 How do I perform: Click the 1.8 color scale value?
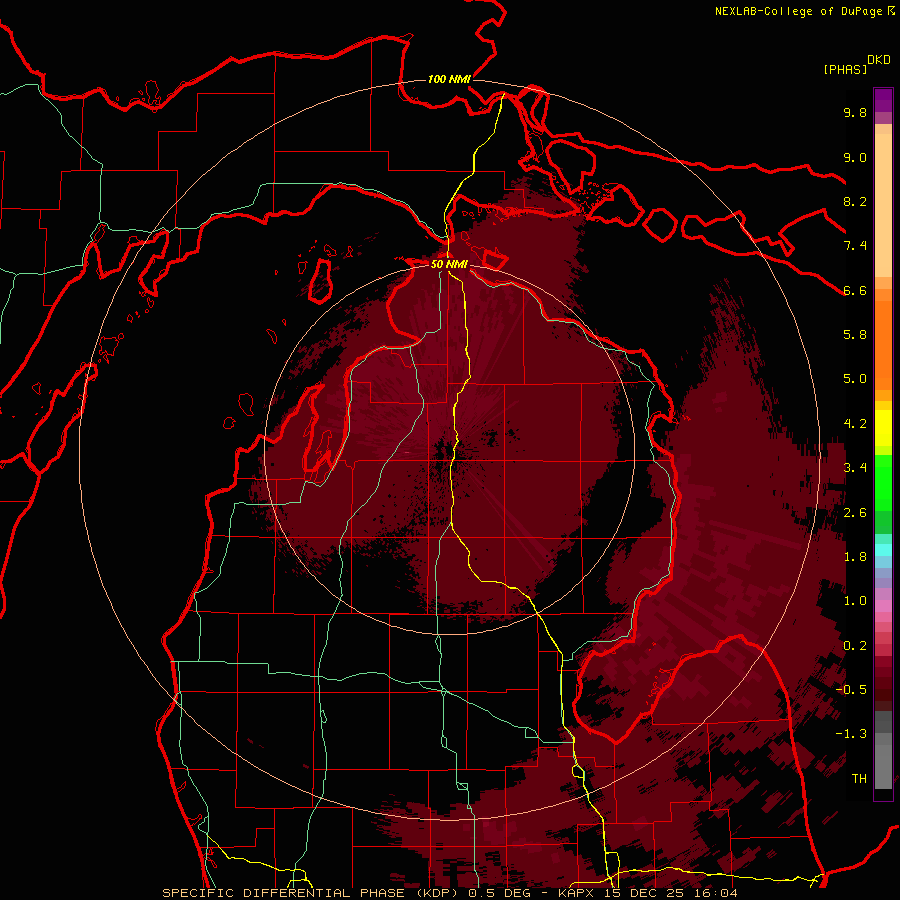click(x=855, y=557)
